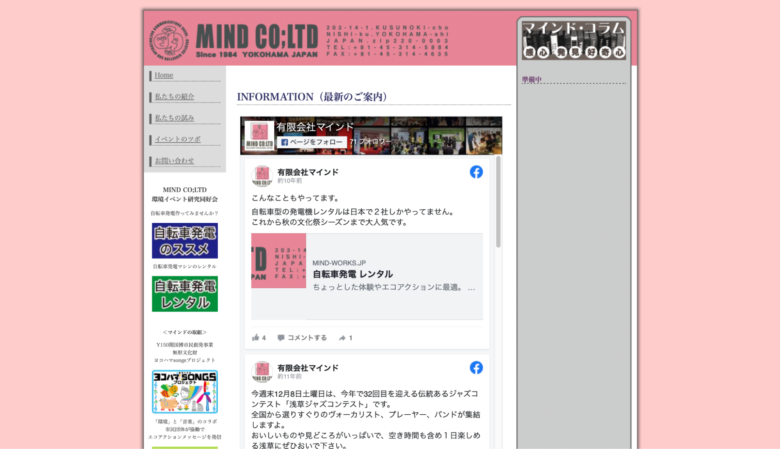
Task: Click the ＜マインドの取組＞ sidebar heading
Action: tap(185, 332)
